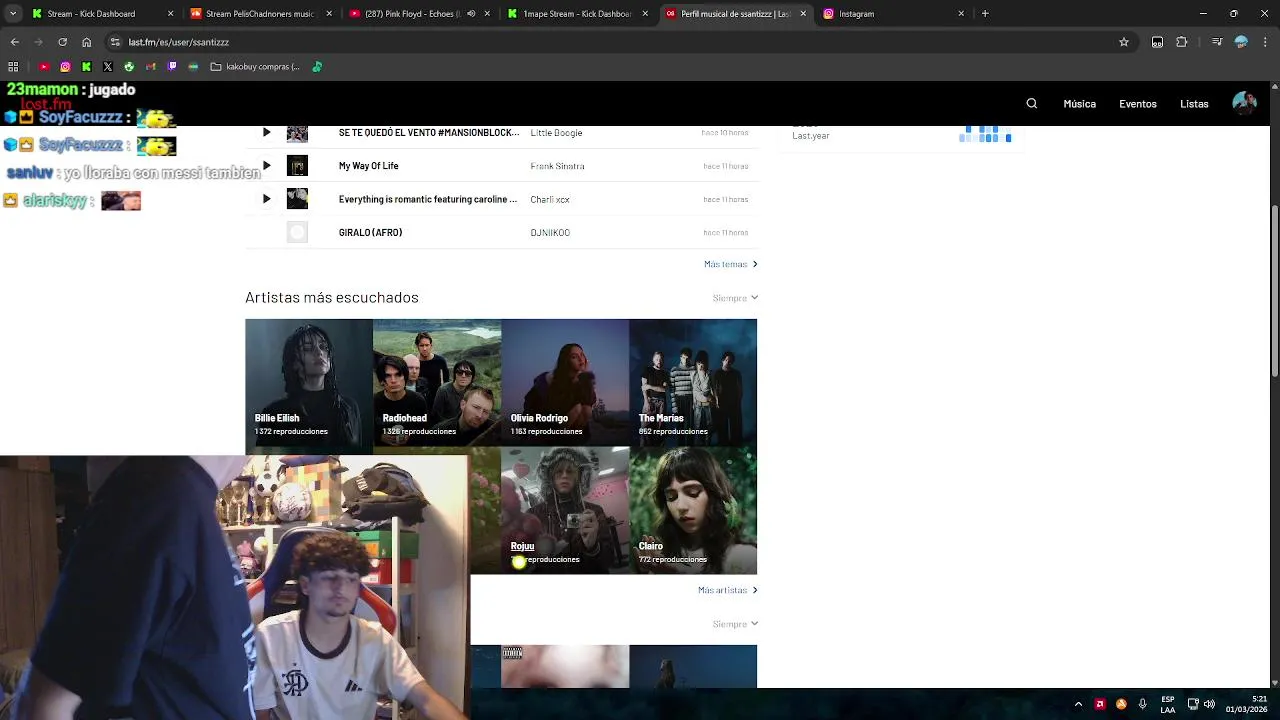Image resolution: width=1280 pixels, height=720 pixels.
Task: Open the Frank Sinatra artist link
Action: tap(557, 166)
